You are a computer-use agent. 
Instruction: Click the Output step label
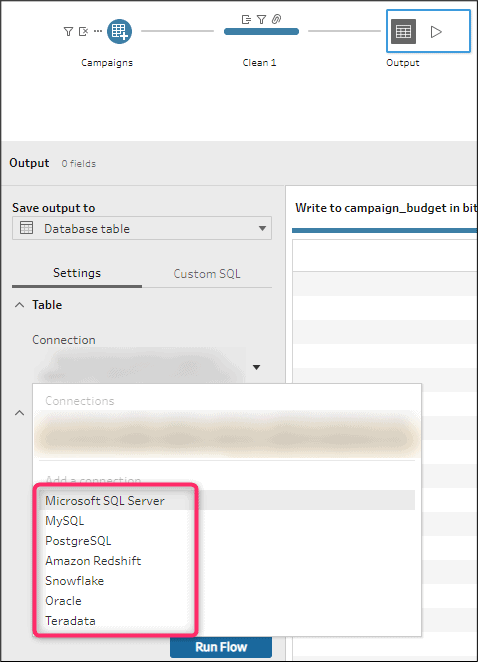click(x=402, y=63)
